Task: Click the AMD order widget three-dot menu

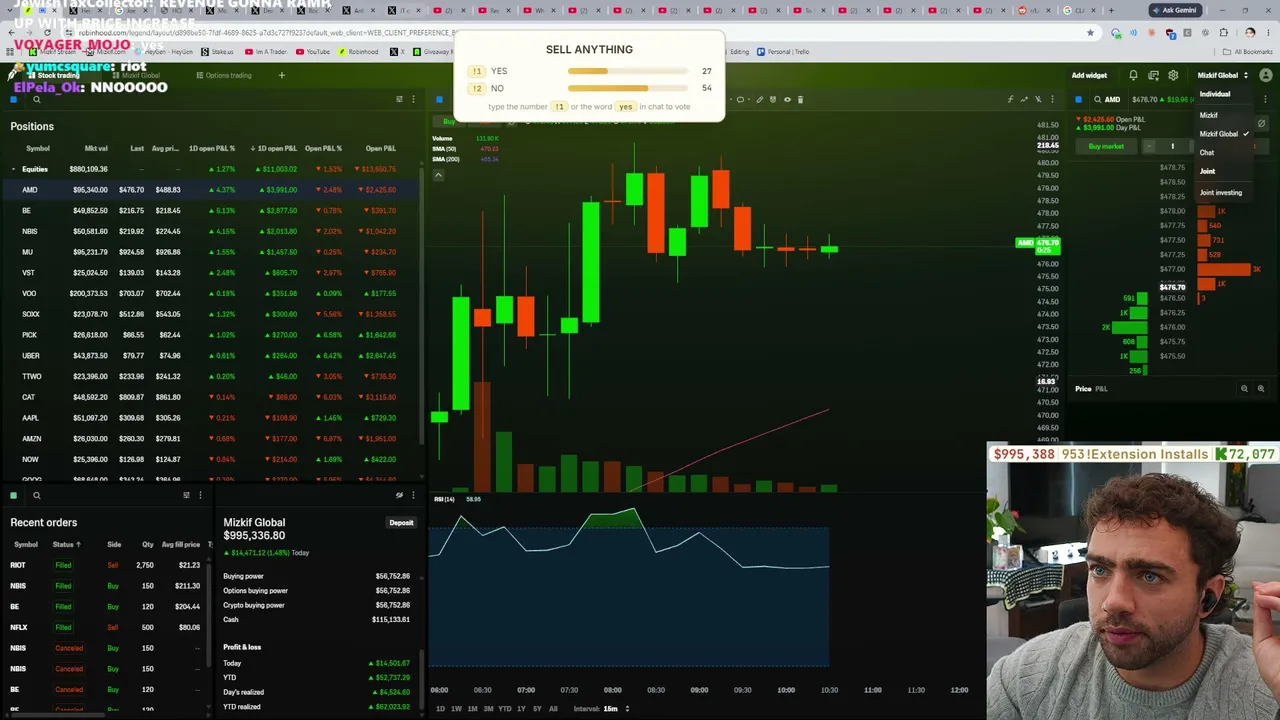Action: [x=1265, y=100]
